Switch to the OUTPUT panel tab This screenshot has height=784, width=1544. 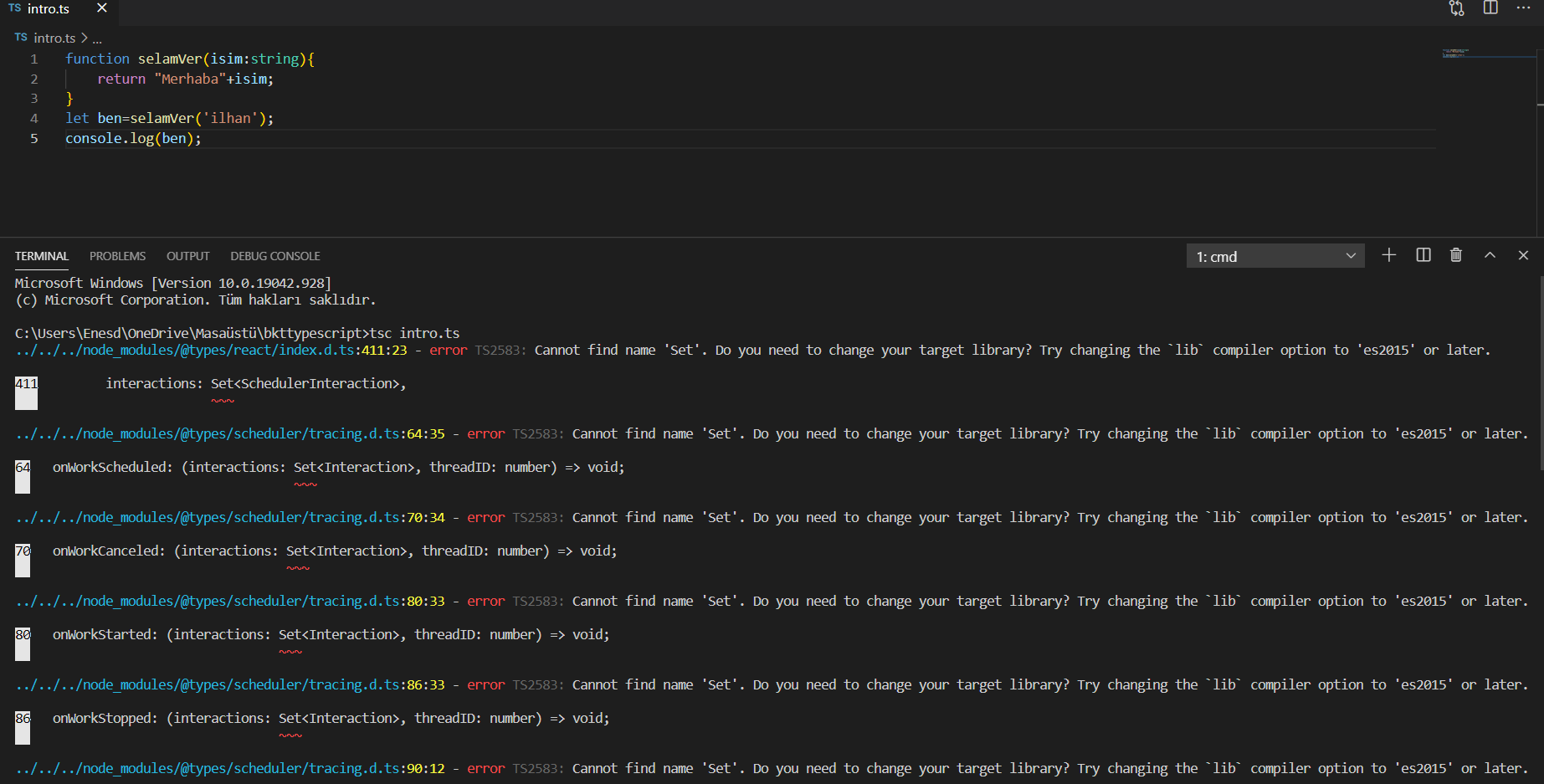(187, 256)
